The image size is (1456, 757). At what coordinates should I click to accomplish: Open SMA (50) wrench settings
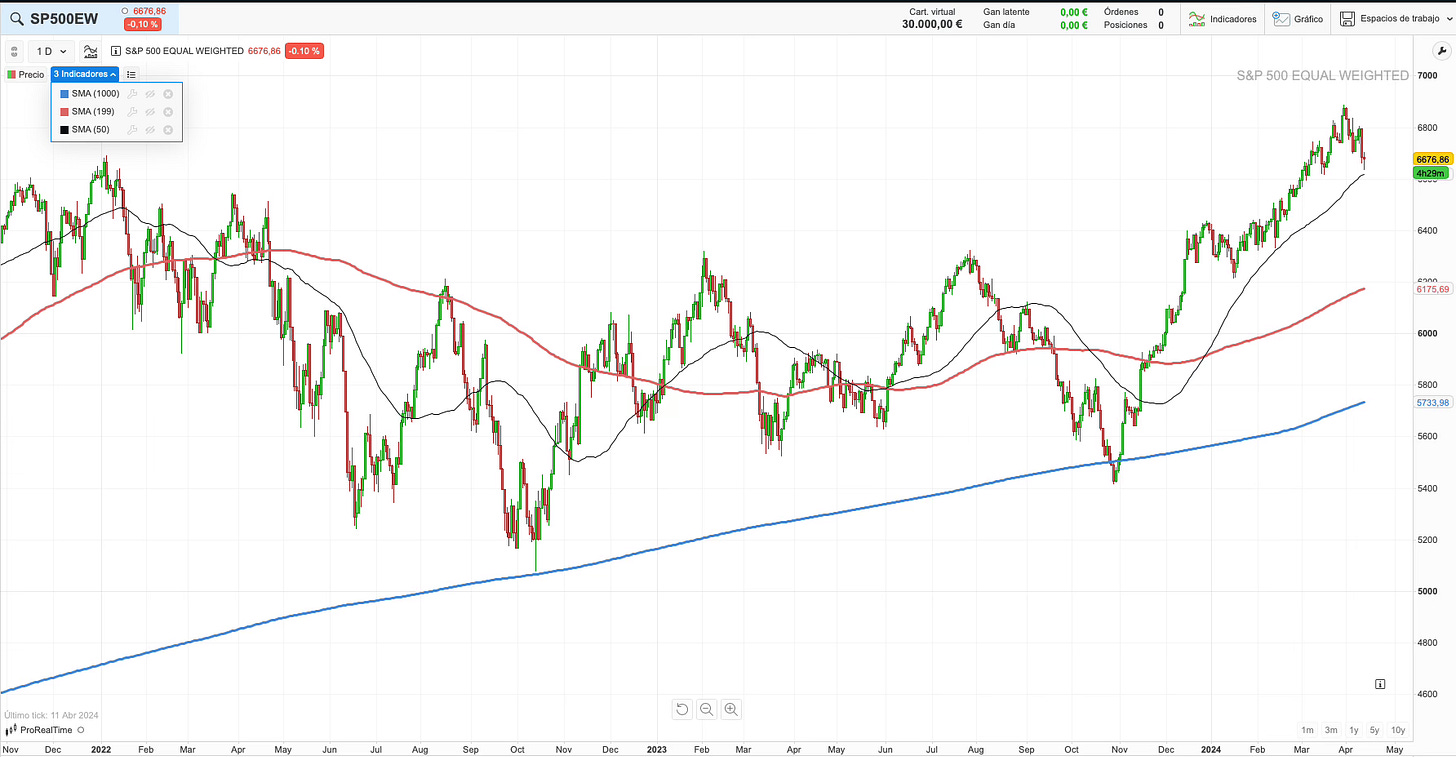(x=132, y=130)
